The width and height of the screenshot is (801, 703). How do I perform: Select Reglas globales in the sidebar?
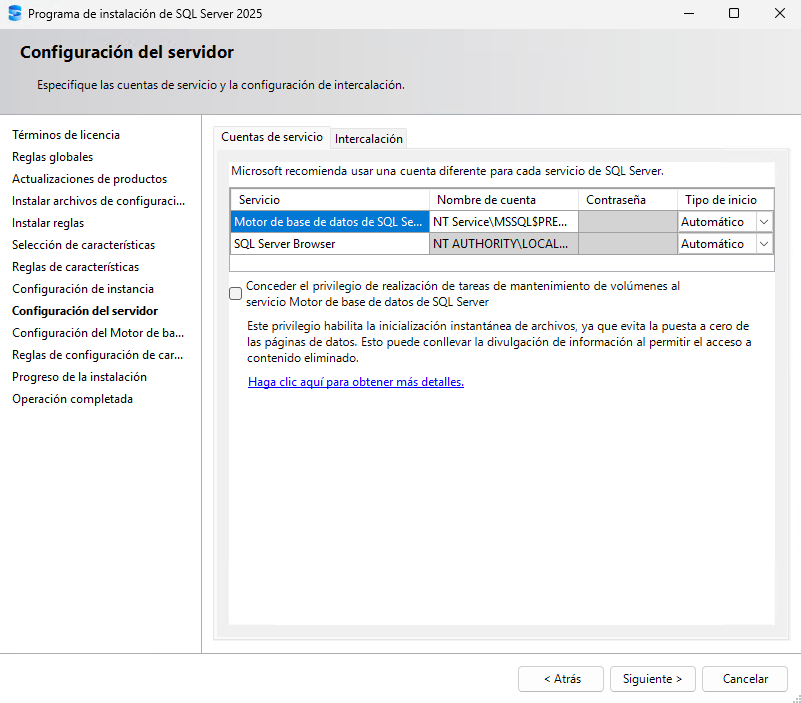[x=53, y=157]
